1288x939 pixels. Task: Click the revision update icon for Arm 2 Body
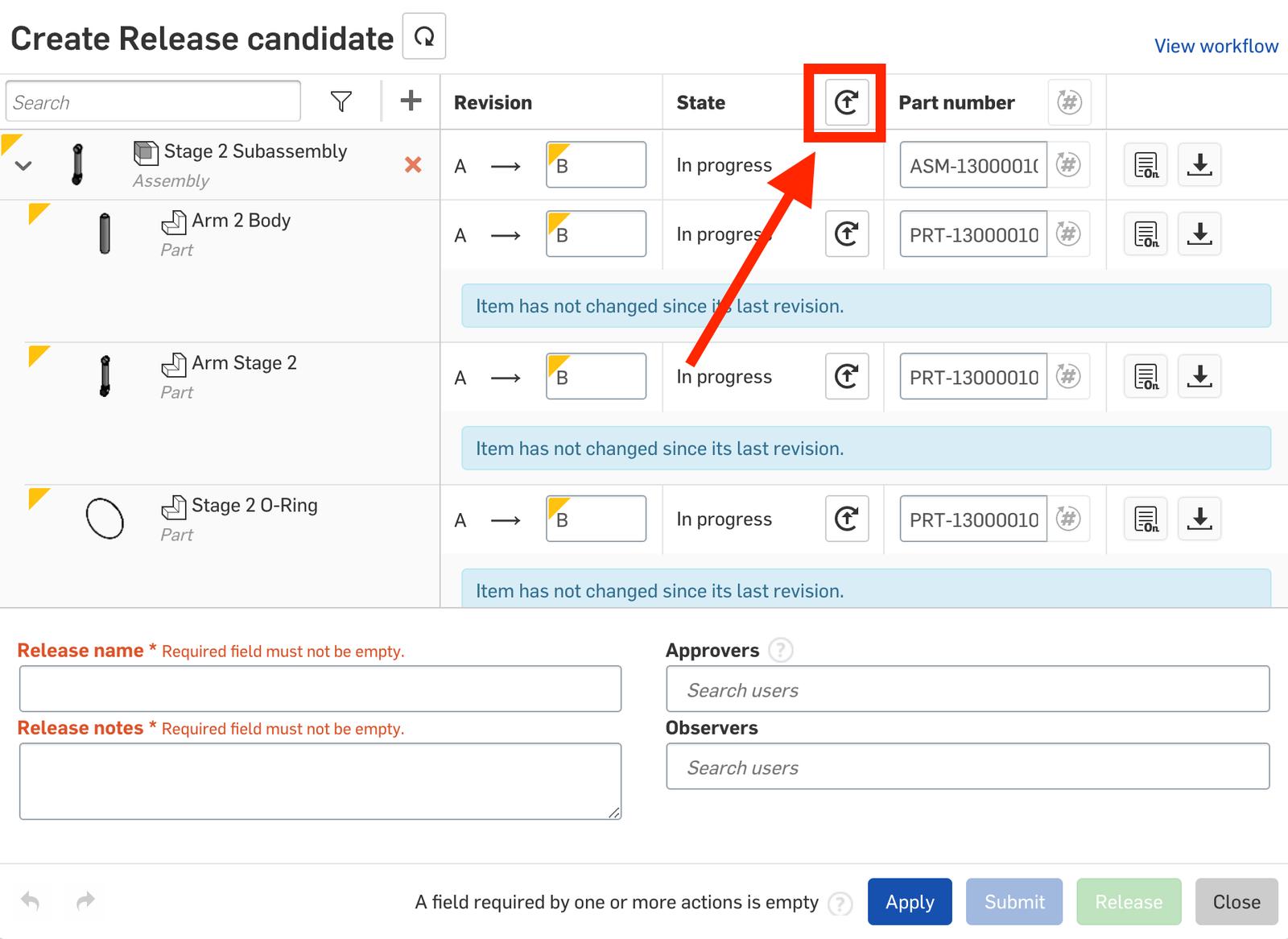point(846,234)
